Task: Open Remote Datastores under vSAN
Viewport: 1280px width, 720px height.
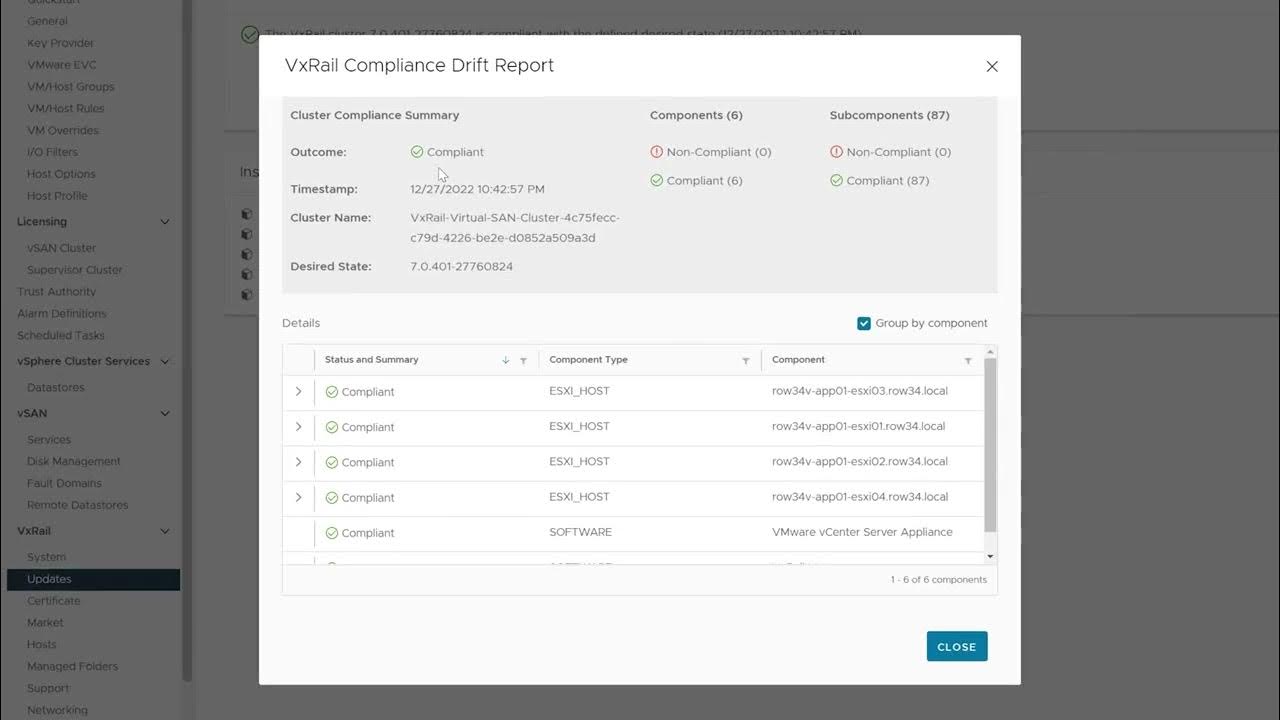Action: coord(78,505)
